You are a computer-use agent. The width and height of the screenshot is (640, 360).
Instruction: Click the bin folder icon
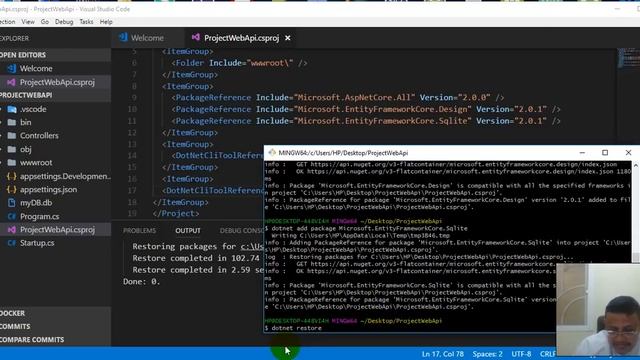point(12,122)
